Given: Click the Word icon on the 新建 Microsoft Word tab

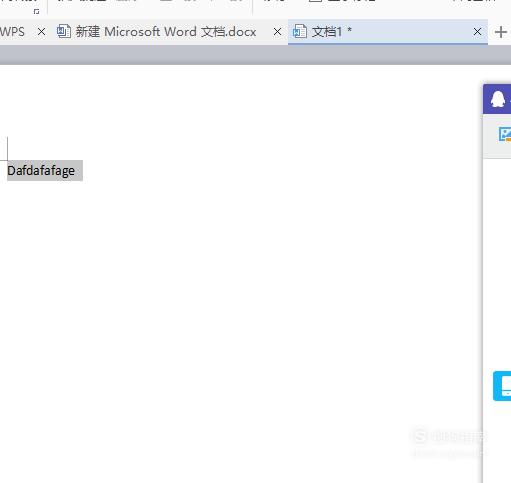Looking at the screenshot, I should (64, 32).
